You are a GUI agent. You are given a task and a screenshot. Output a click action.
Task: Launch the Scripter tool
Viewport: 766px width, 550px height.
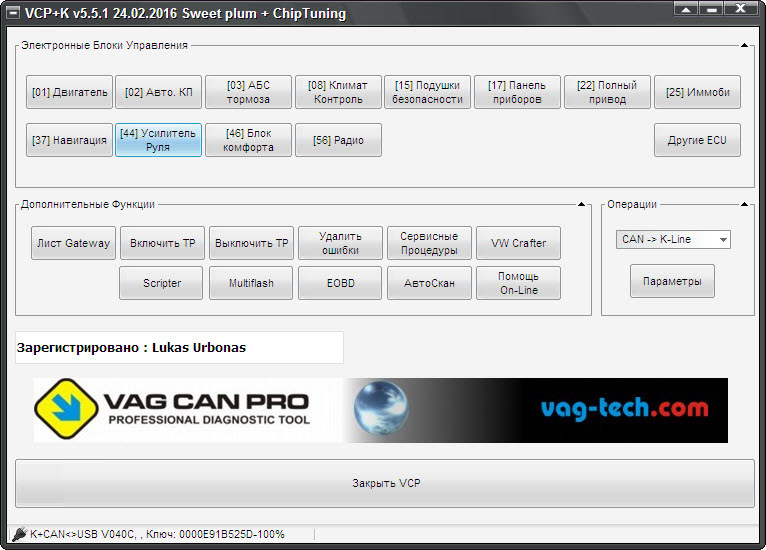161,283
